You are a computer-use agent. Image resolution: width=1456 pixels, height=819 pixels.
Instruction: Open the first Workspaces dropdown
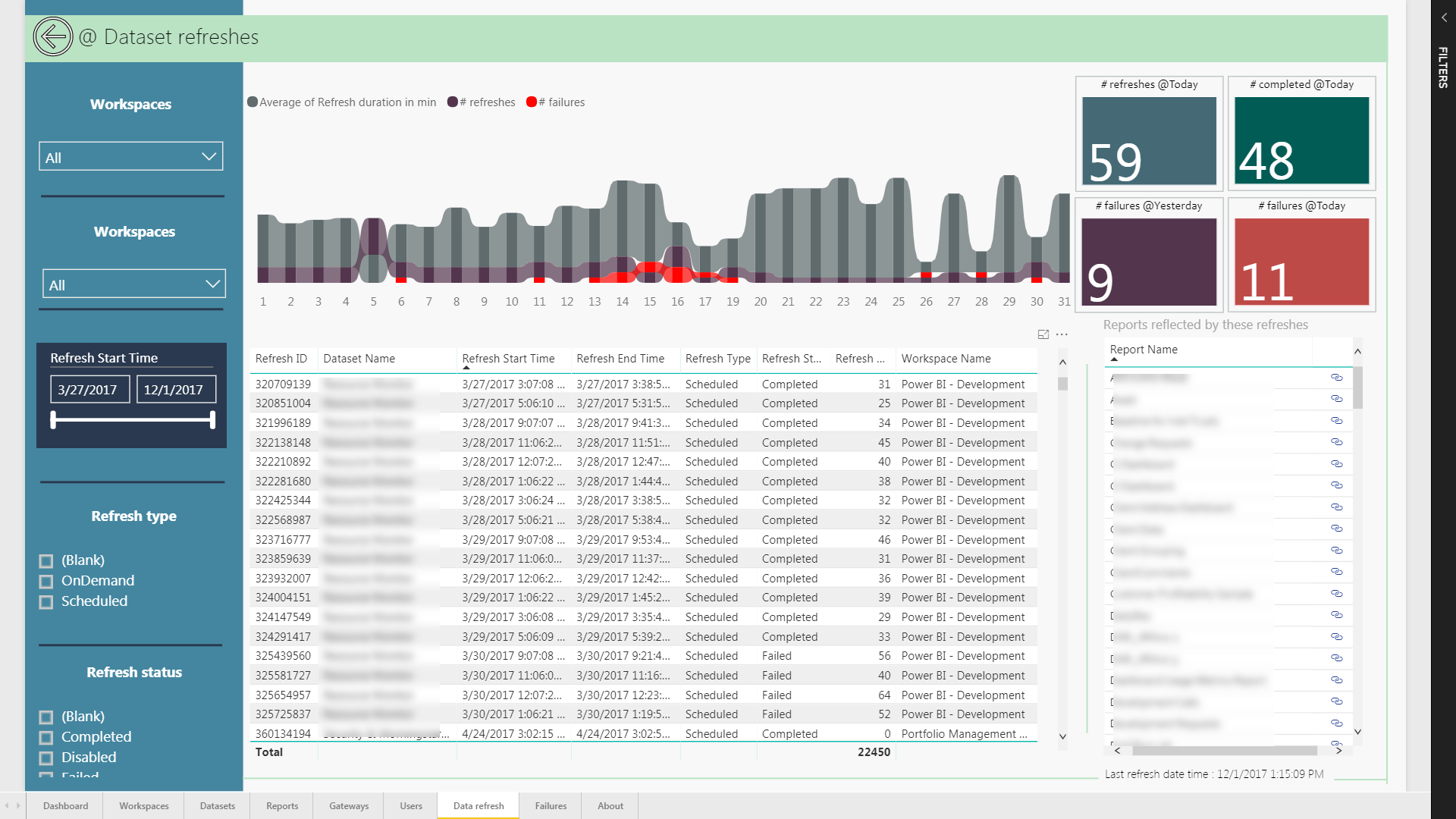click(131, 157)
